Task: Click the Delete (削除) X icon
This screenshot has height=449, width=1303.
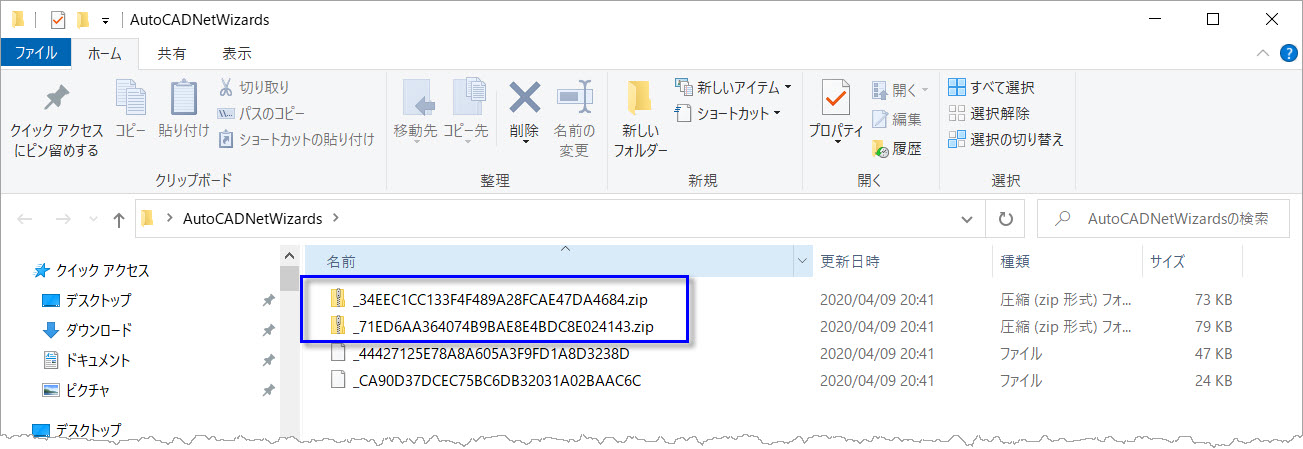Action: point(524,98)
